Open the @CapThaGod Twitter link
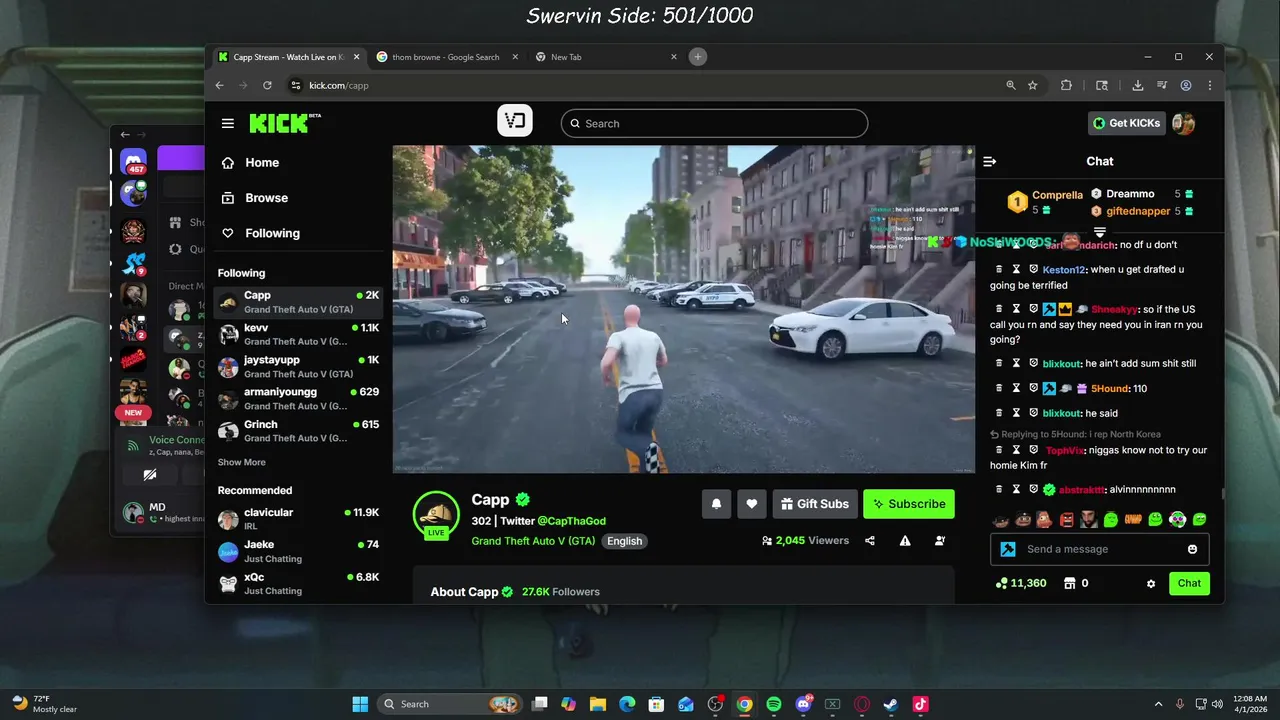1280x720 pixels. click(571, 521)
